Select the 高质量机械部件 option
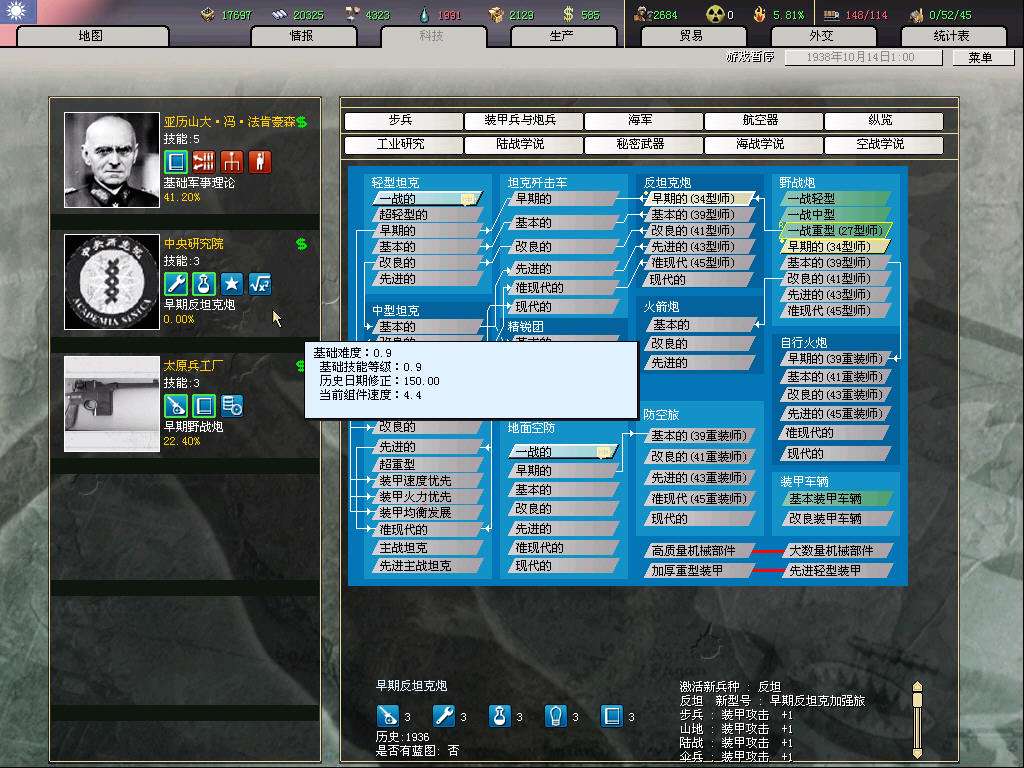This screenshot has width=1024, height=768. point(699,551)
